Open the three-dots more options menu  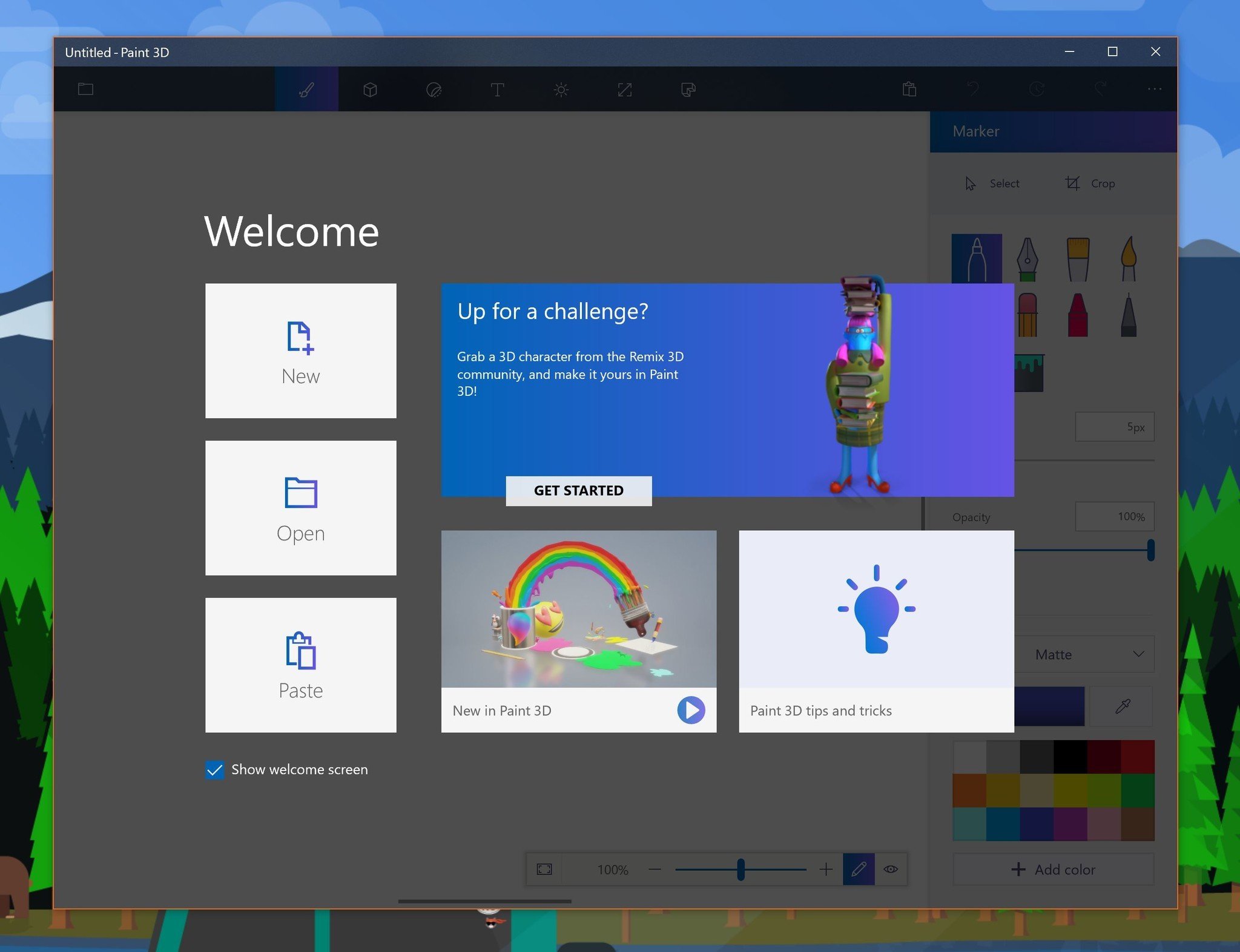(x=1154, y=89)
